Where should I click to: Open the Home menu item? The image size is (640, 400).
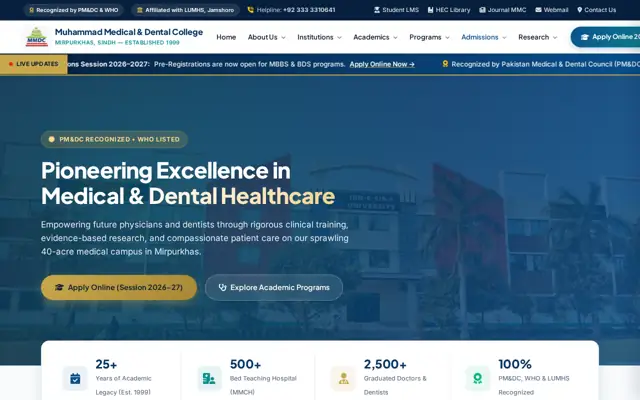tap(226, 37)
